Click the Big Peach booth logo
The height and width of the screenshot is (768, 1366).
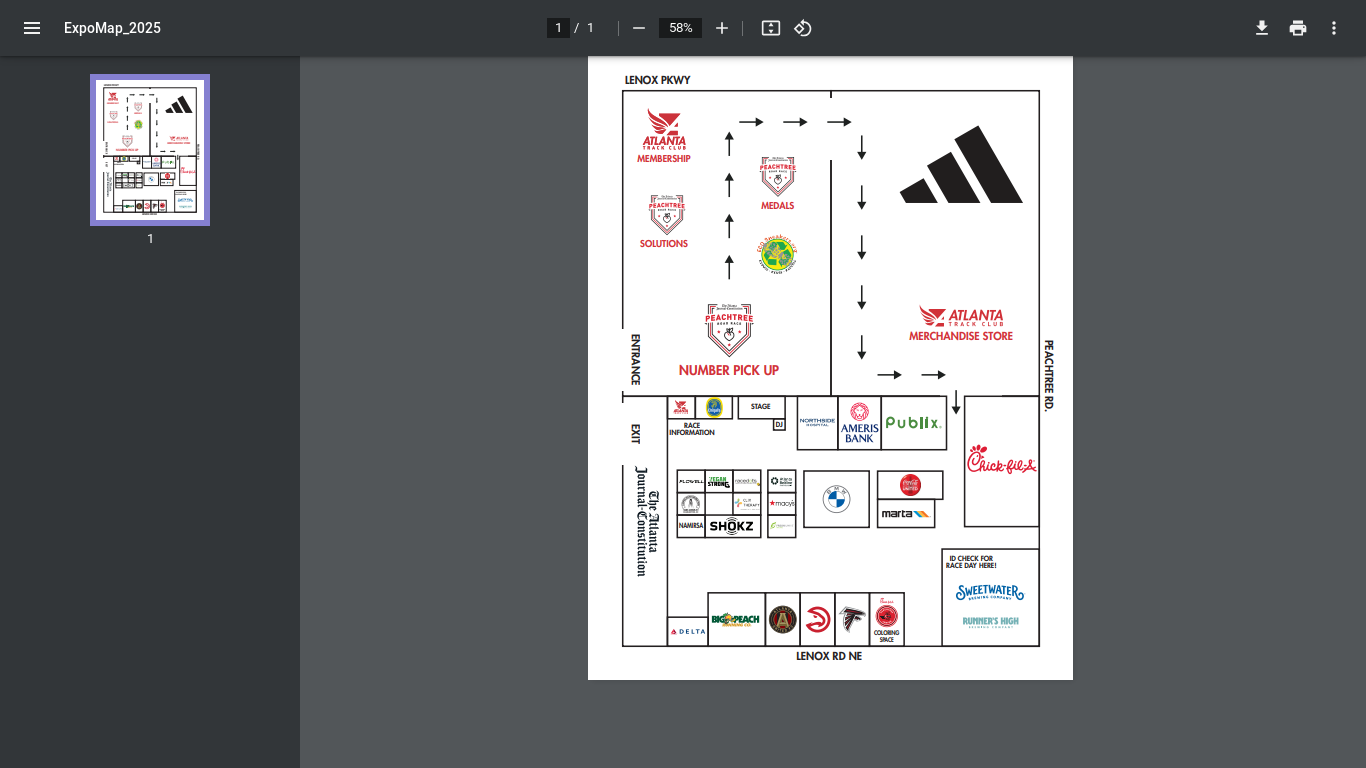736,620
